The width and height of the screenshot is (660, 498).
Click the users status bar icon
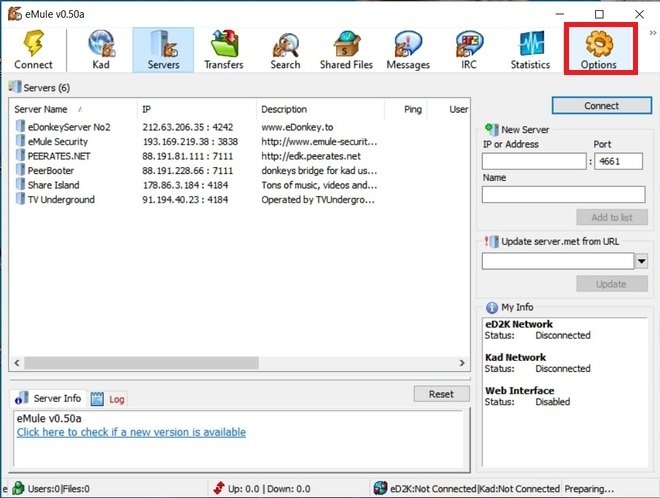[x=18, y=488]
